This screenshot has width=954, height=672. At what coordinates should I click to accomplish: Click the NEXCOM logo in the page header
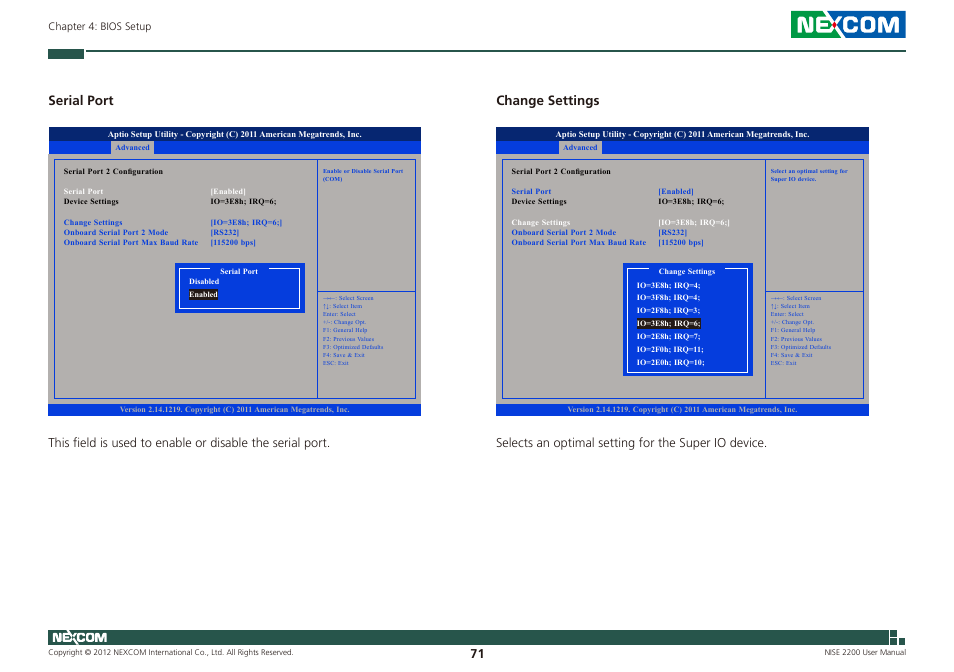tap(848, 24)
